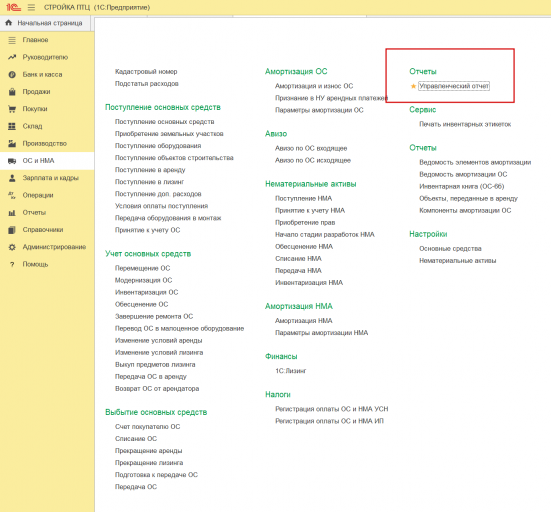Open Подготовка к передаче ОС

click(x=156, y=475)
